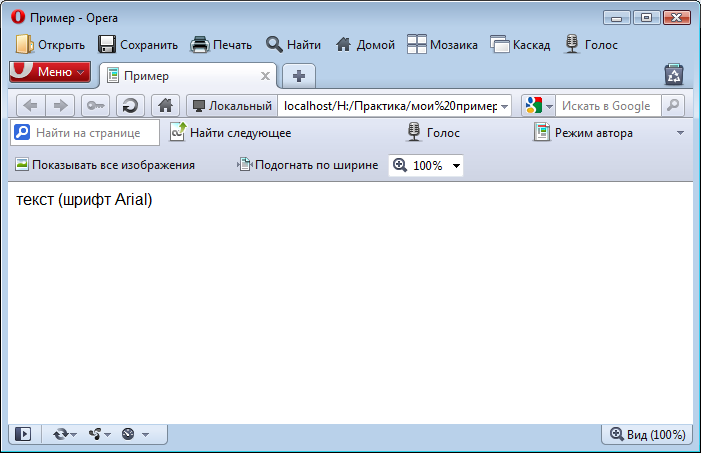Open the Opera Turbo menu
701x453 pixels.
pos(135,434)
